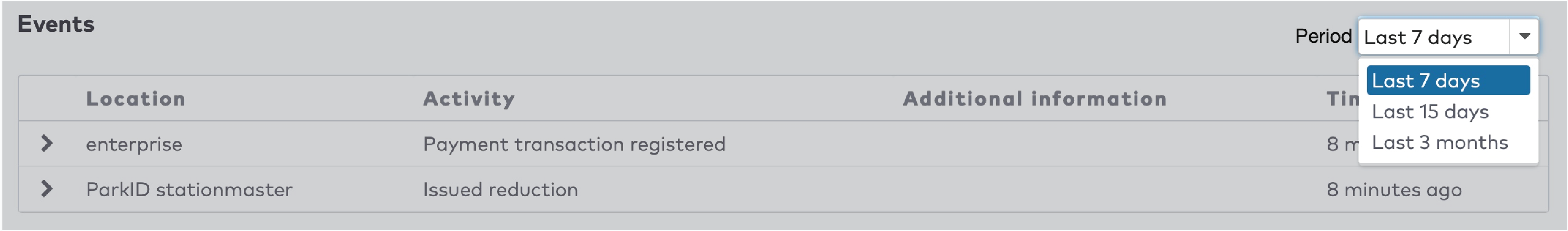Click the 8 minutes ago timestamp
The height and width of the screenshot is (231, 1568).
pyautogui.click(x=1393, y=189)
